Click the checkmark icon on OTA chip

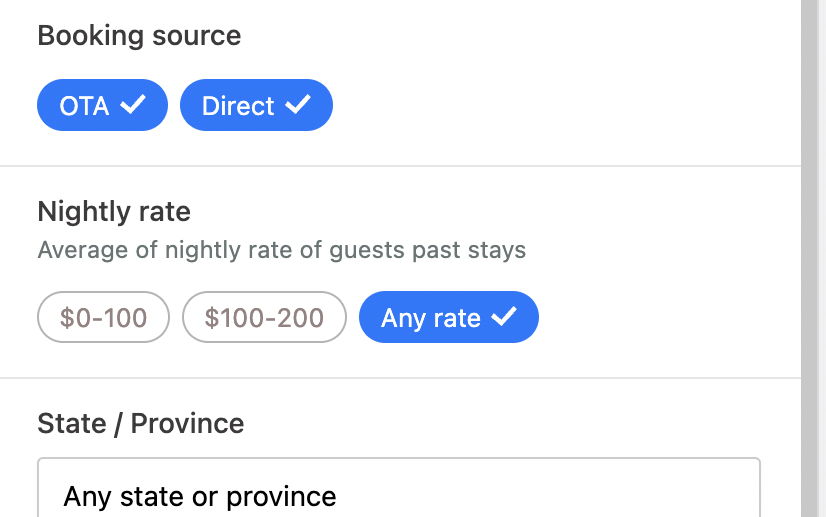tap(133, 105)
